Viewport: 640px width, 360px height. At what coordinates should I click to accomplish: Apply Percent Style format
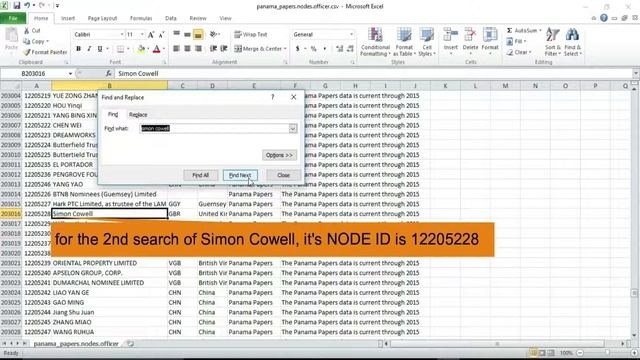pos(313,49)
